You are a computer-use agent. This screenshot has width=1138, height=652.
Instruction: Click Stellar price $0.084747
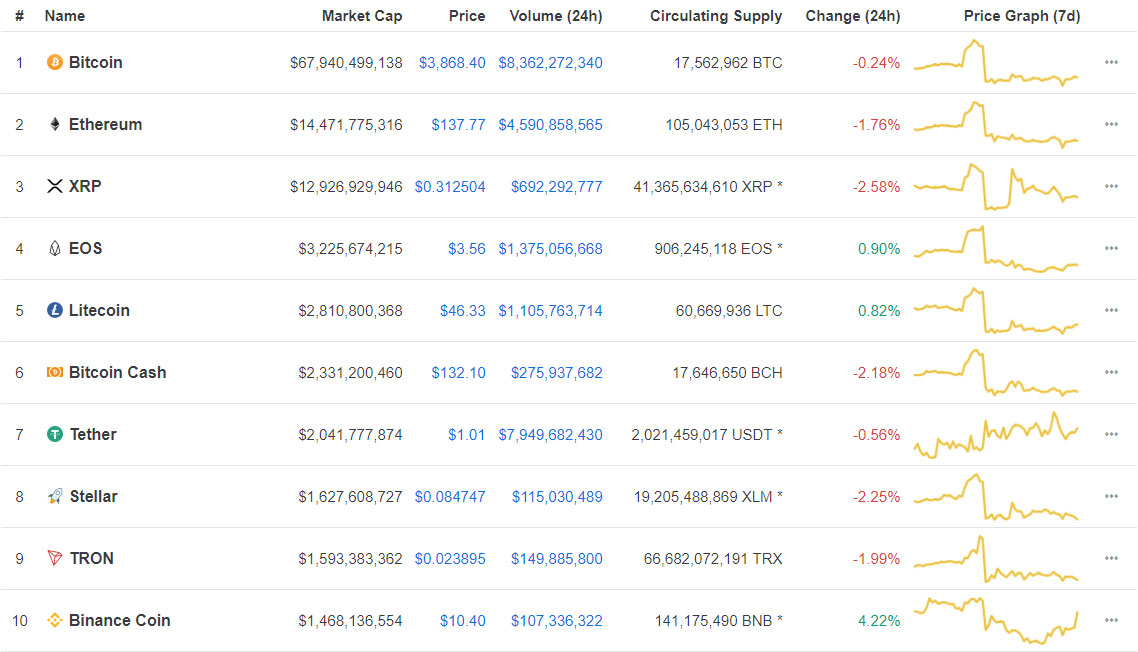450,497
